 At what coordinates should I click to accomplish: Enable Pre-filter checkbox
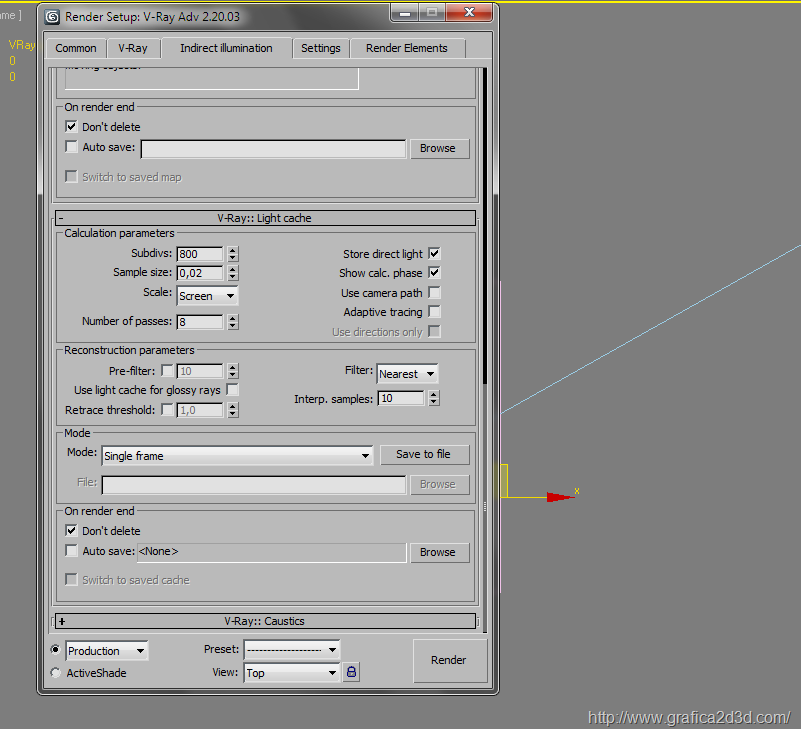coord(167,370)
